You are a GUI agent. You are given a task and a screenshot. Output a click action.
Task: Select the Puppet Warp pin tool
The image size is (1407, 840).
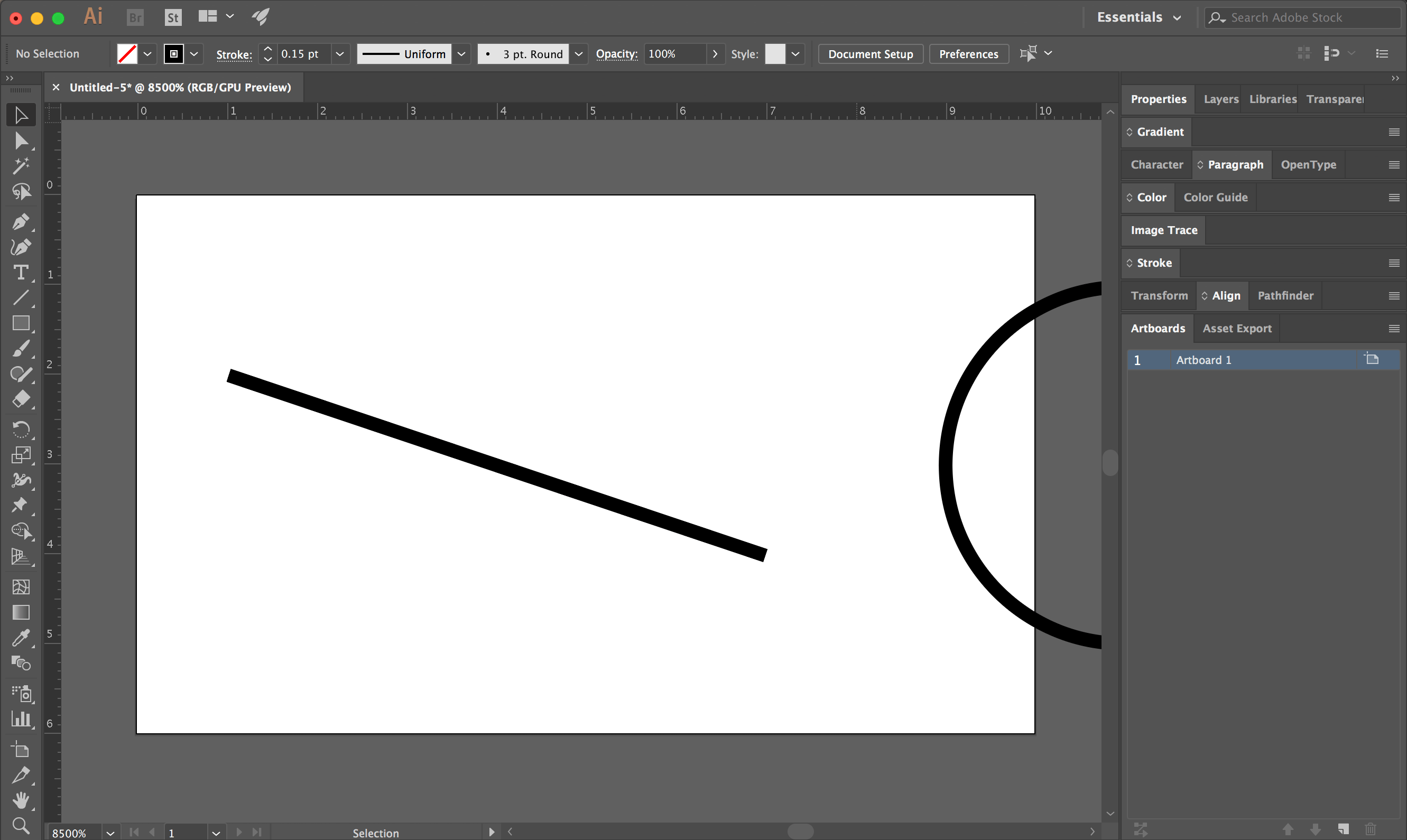[x=21, y=506]
